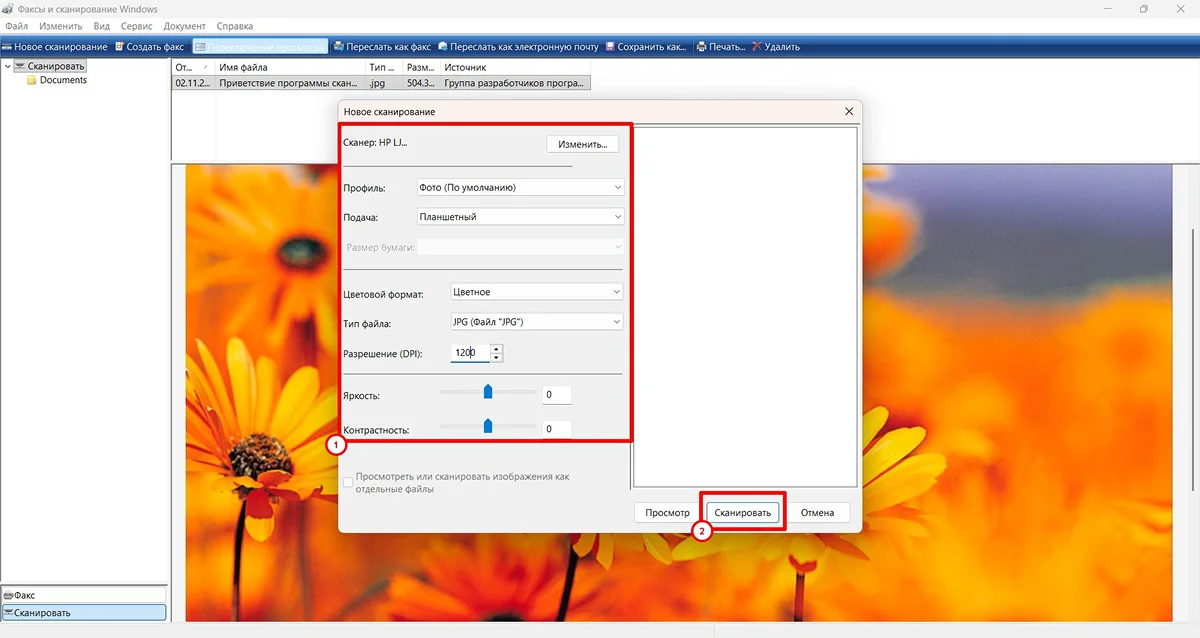The image size is (1200, 638).
Task: Click the Создать факс toolbar icon
Action: 119,47
